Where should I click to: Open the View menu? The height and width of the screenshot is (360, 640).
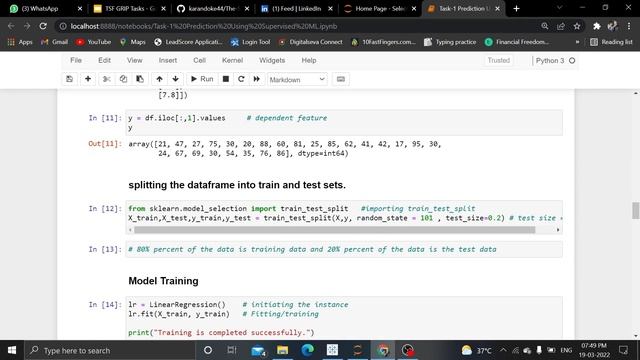click(x=135, y=60)
